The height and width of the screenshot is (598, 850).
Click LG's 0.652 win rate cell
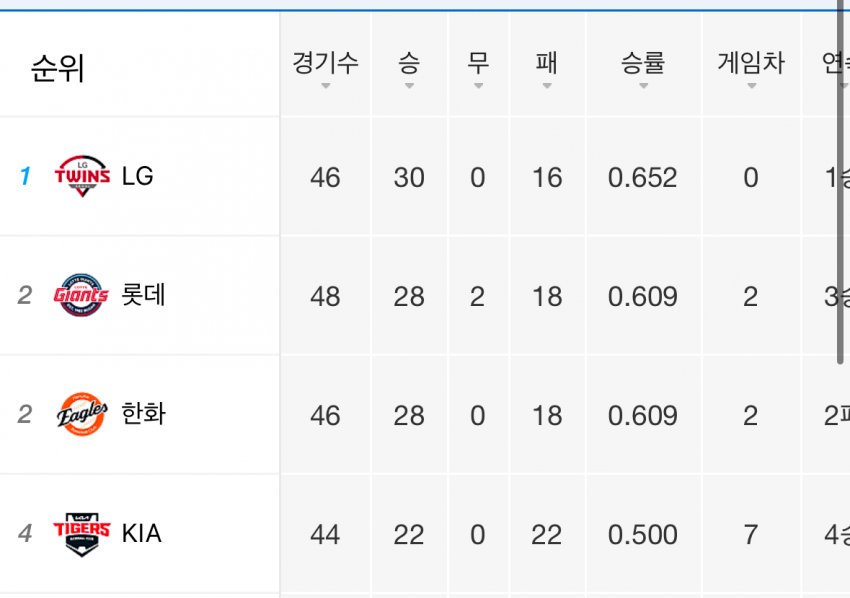click(x=642, y=178)
